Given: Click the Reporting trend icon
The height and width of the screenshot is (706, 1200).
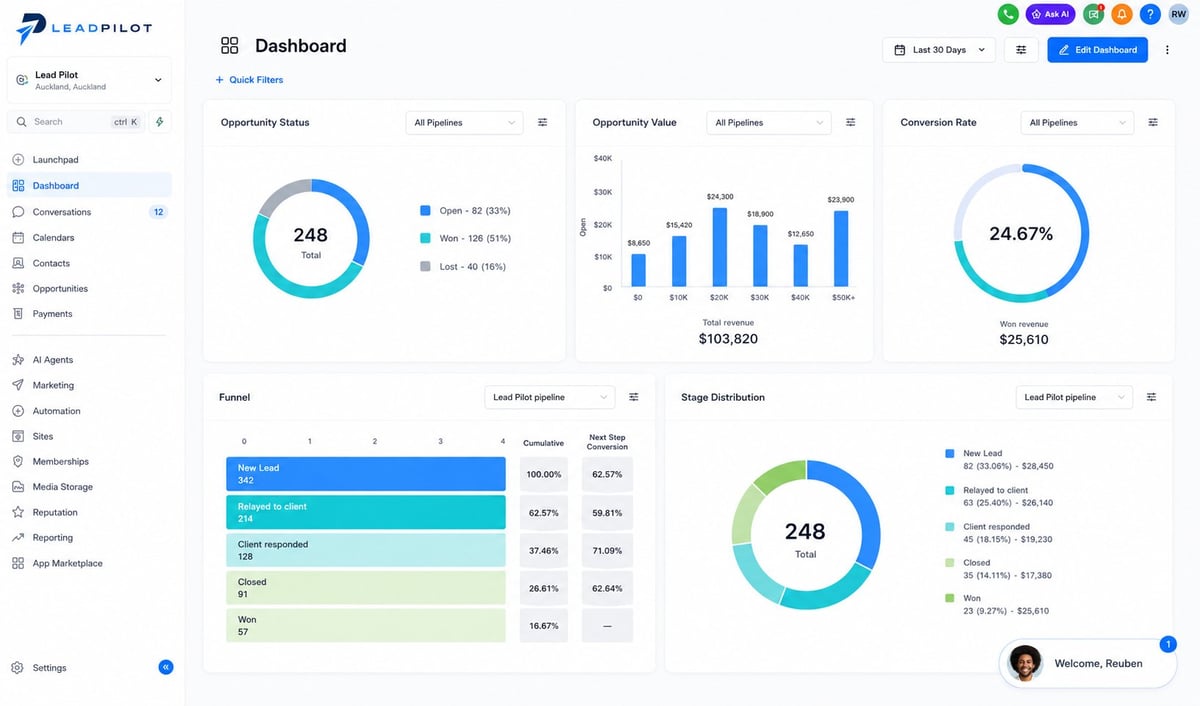Looking at the screenshot, I should click(x=18, y=537).
